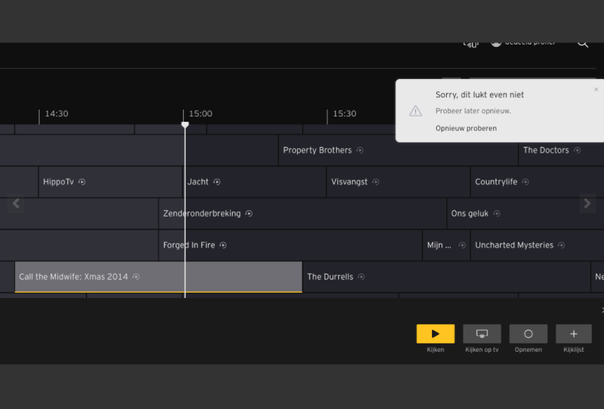Click replay icon next to HippoTv
The width and height of the screenshot is (604, 409).
82,182
